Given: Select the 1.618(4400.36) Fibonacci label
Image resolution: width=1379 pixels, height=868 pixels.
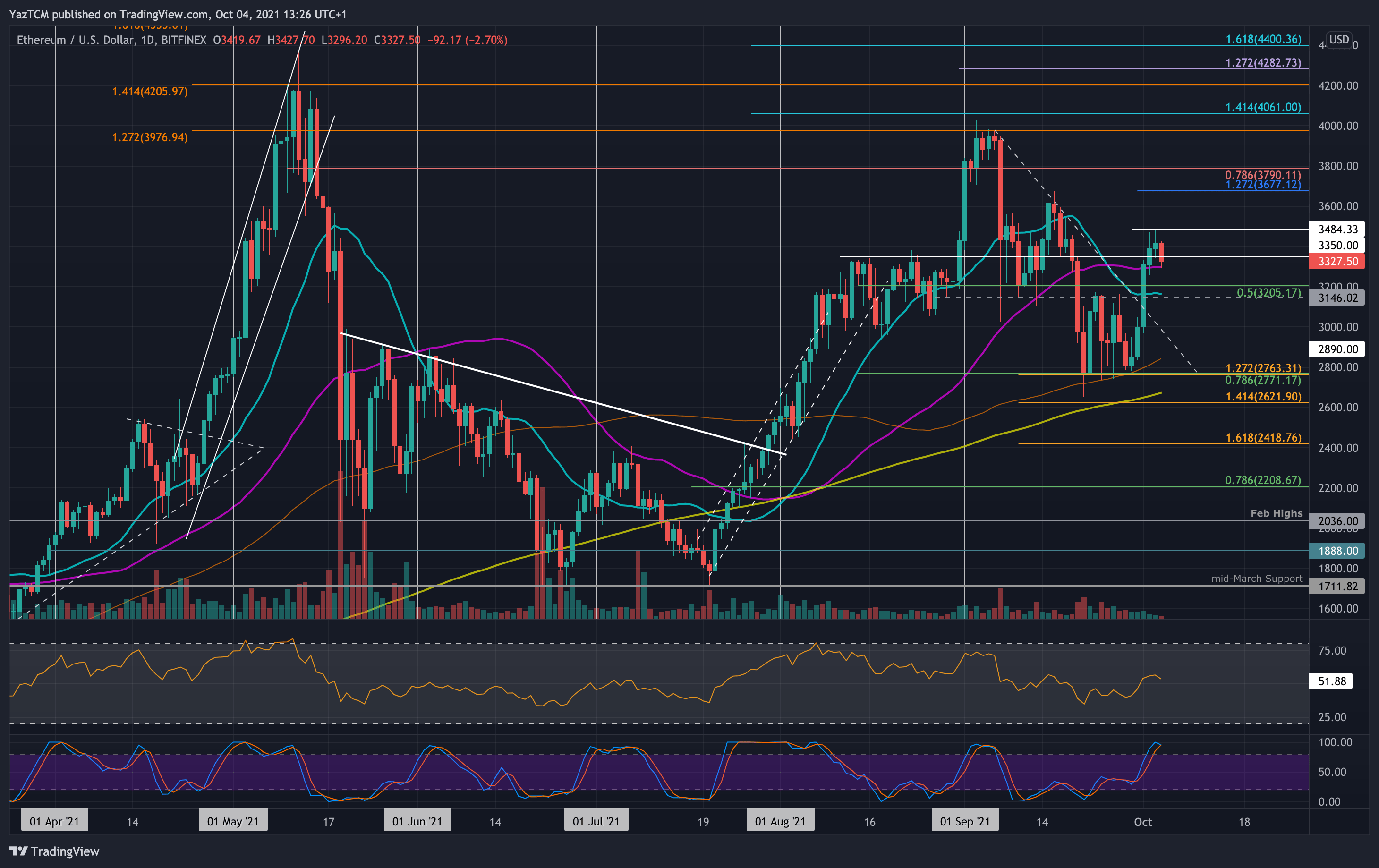Looking at the screenshot, I should [1263, 39].
